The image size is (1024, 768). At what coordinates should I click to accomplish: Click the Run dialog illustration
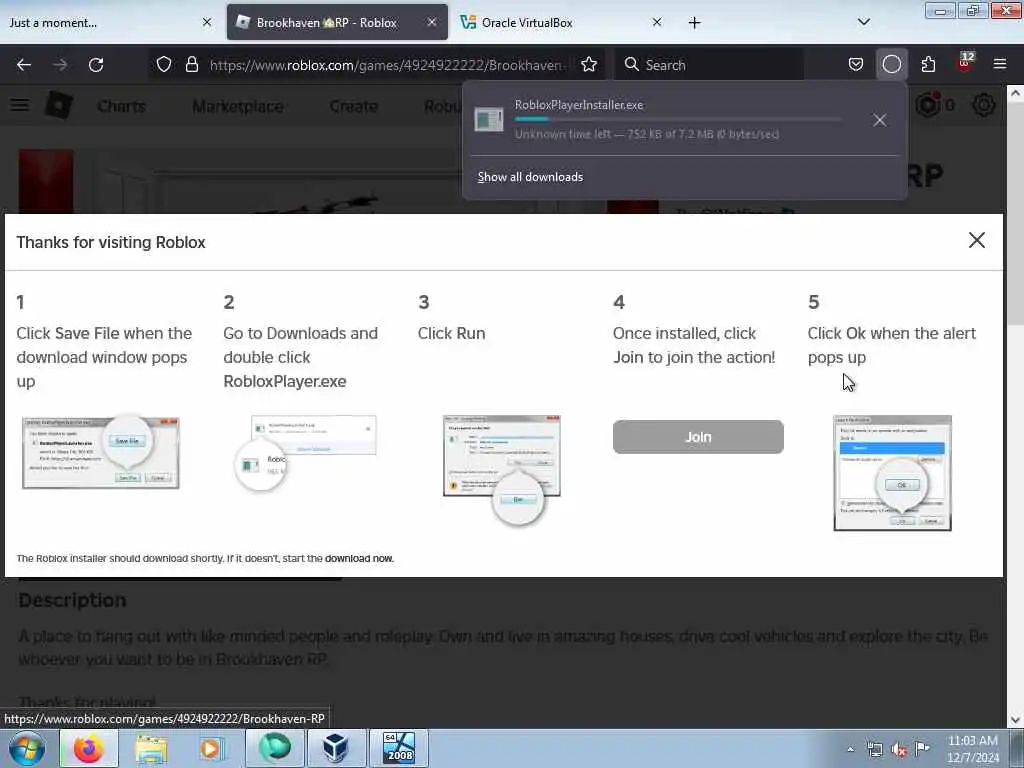pos(502,469)
